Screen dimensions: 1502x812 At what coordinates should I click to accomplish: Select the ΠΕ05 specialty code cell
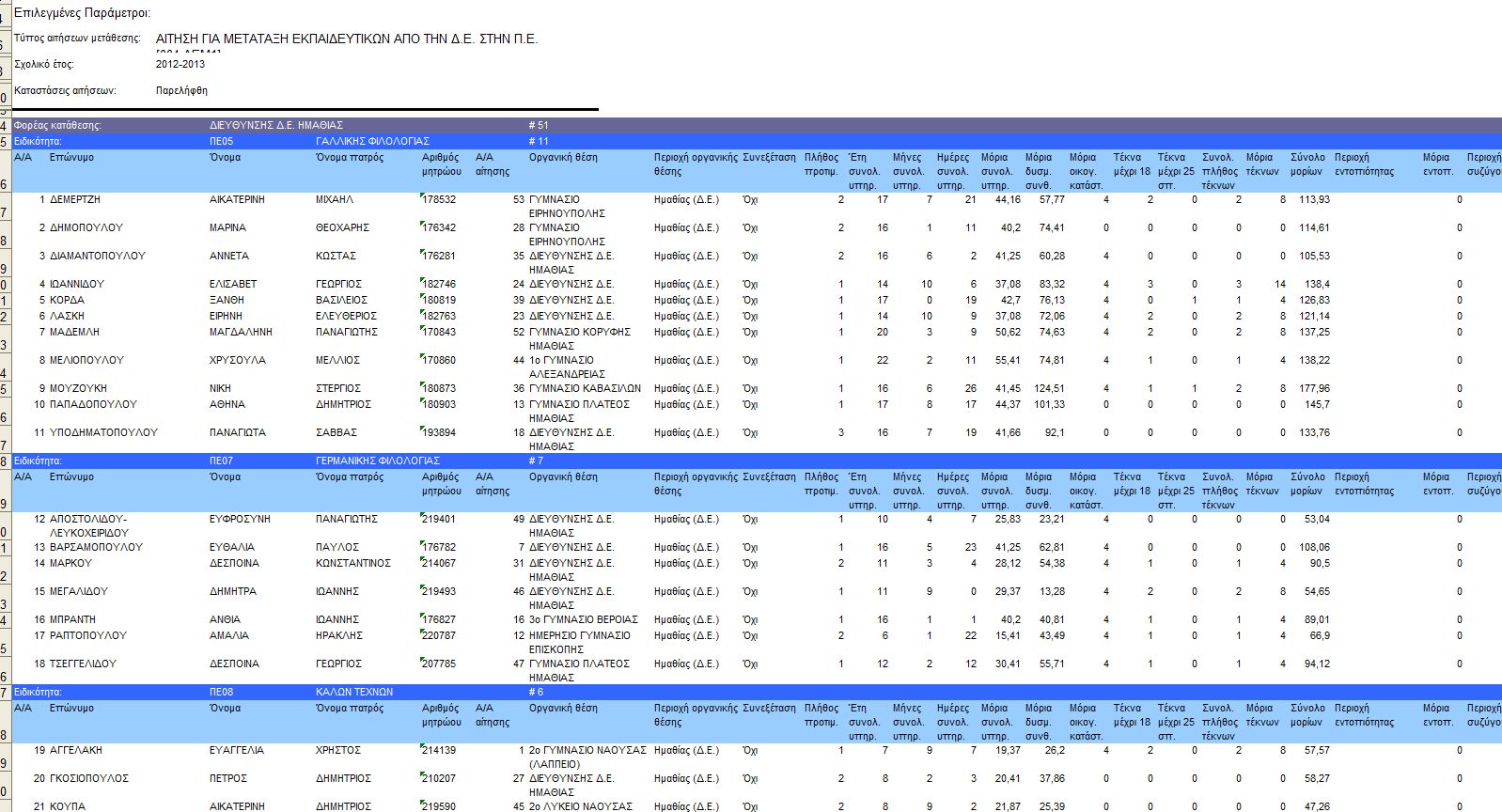pyautogui.click(x=221, y=141)
